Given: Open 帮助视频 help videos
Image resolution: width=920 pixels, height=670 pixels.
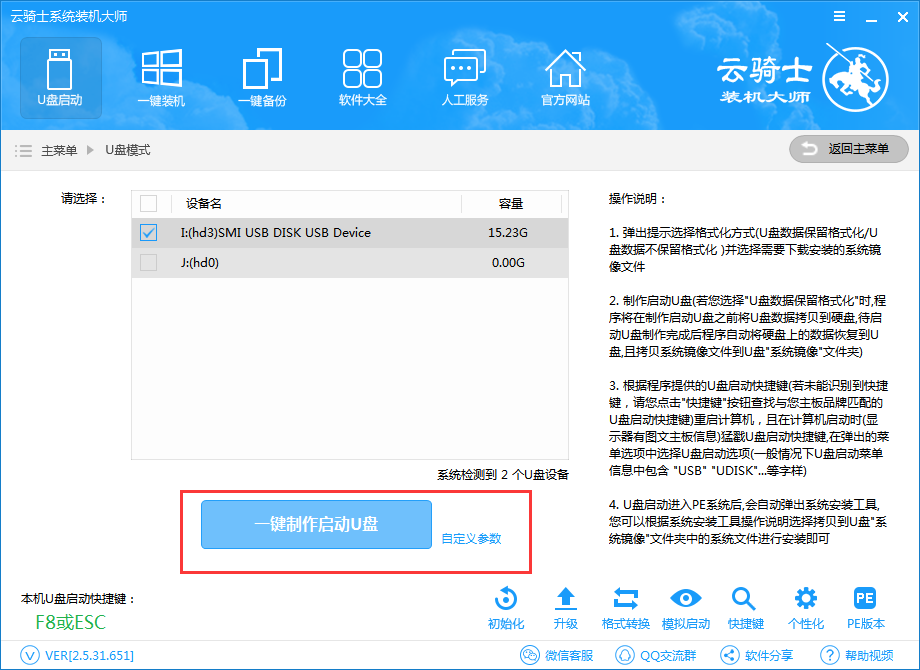Looking at the screenshot, I should point(857,655).
